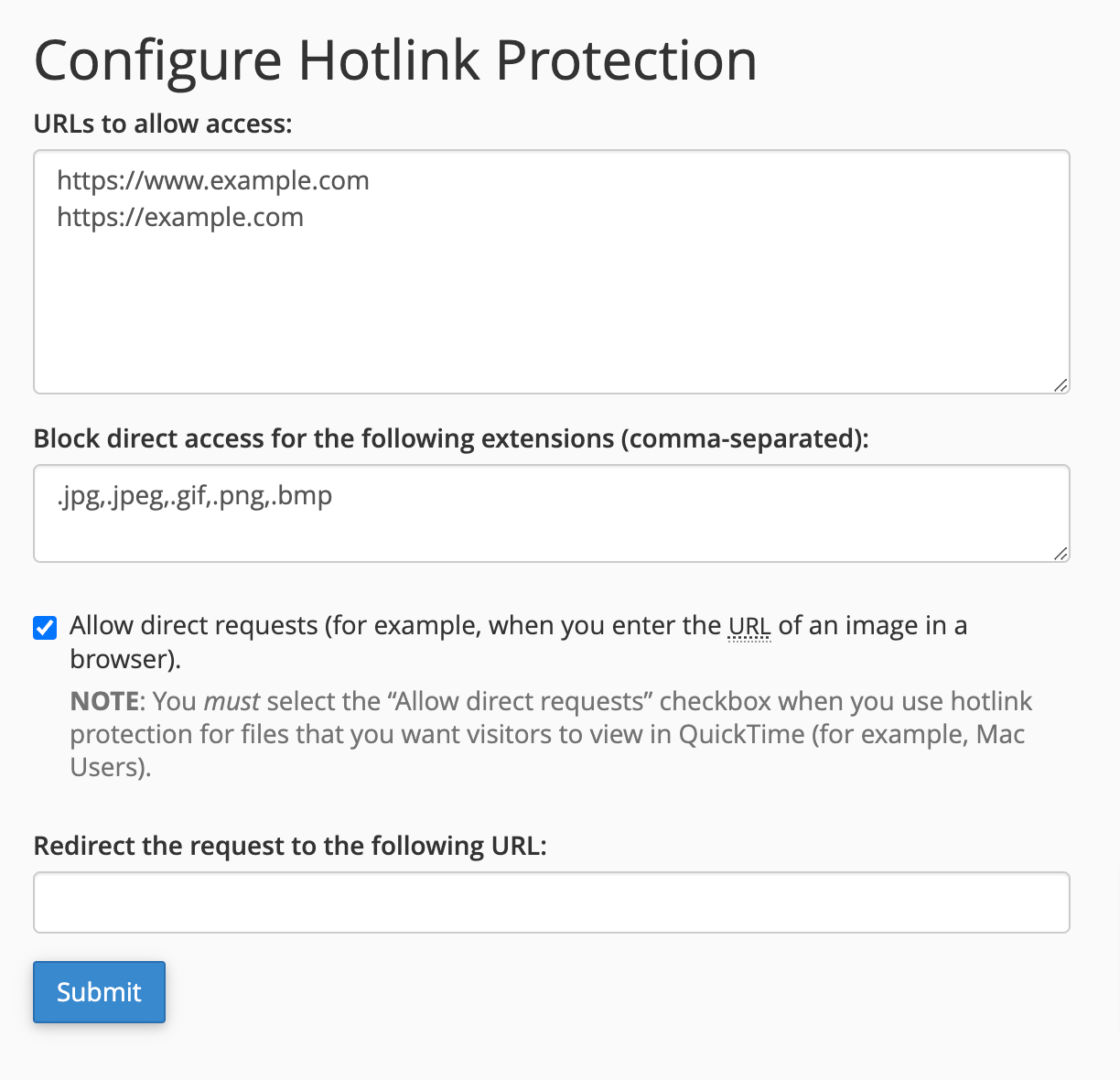The height and width of the screenshot is (1080, 1120).
Task: Click the dotted-underlined URL abbreviation
Action: 749,626
